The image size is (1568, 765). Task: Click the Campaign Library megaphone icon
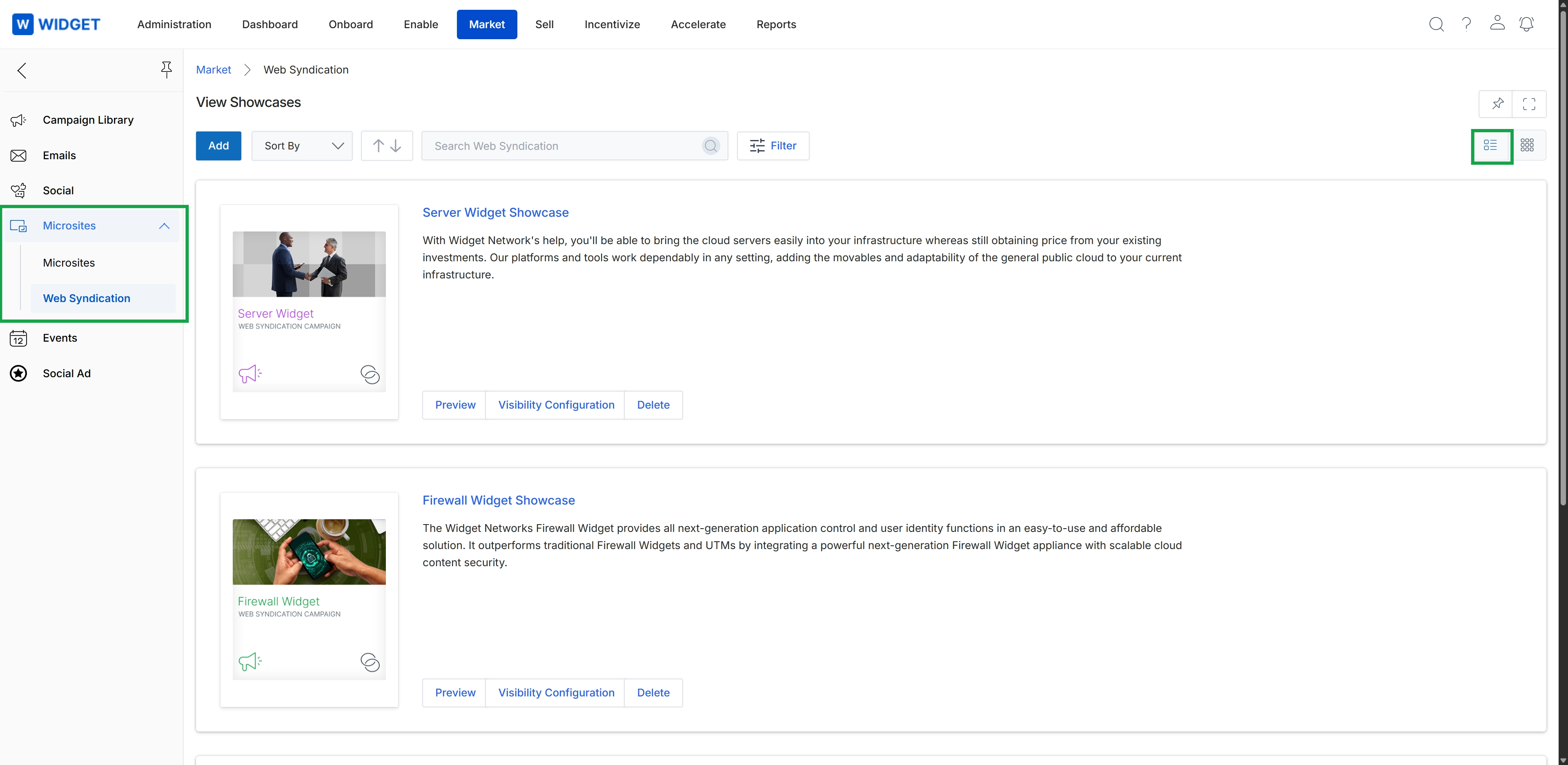click(x=19, y=120)
